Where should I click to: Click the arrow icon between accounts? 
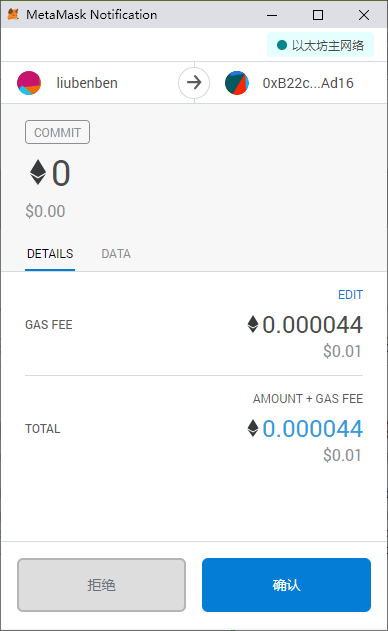194,83
